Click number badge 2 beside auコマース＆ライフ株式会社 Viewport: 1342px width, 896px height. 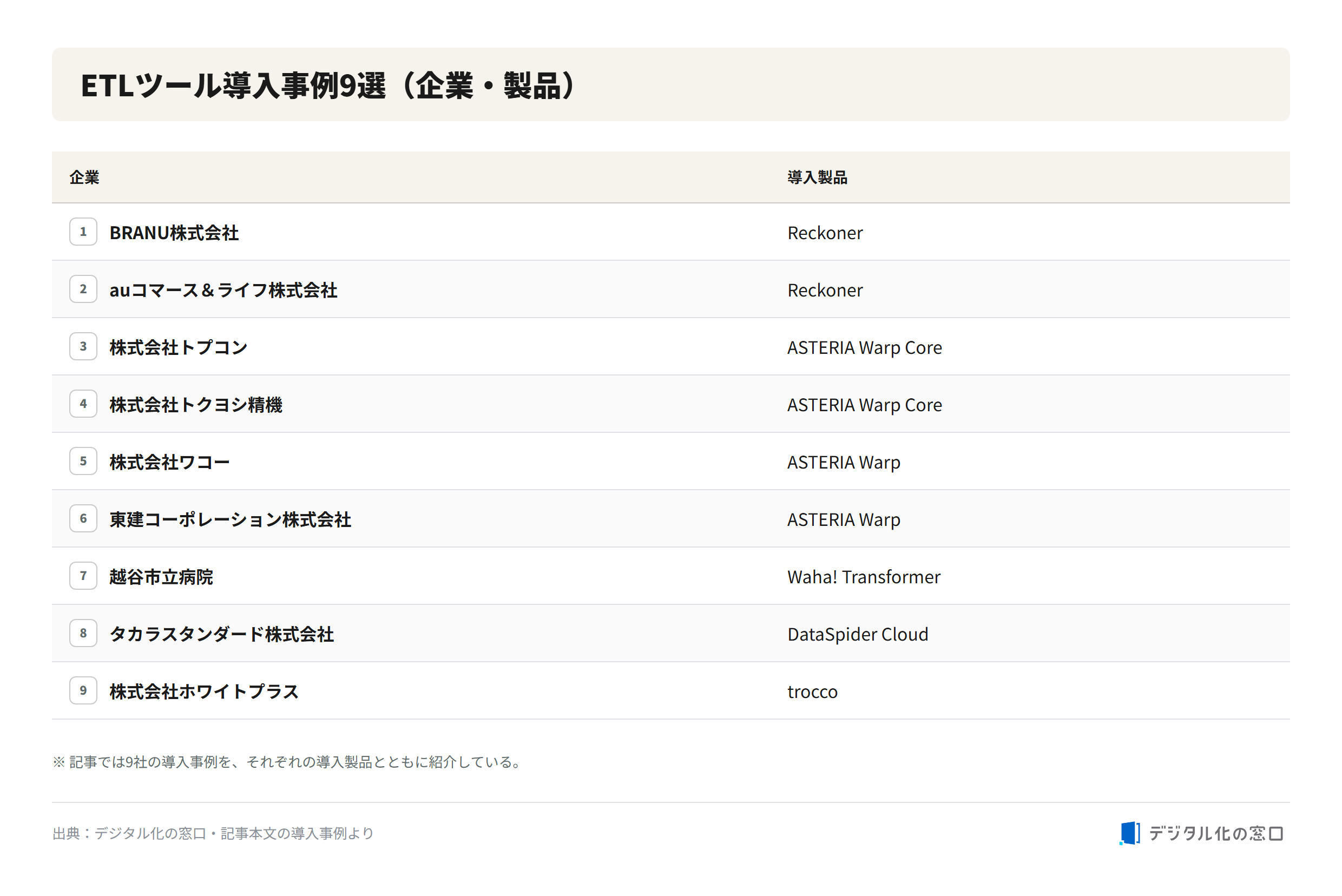click(83, 288)
